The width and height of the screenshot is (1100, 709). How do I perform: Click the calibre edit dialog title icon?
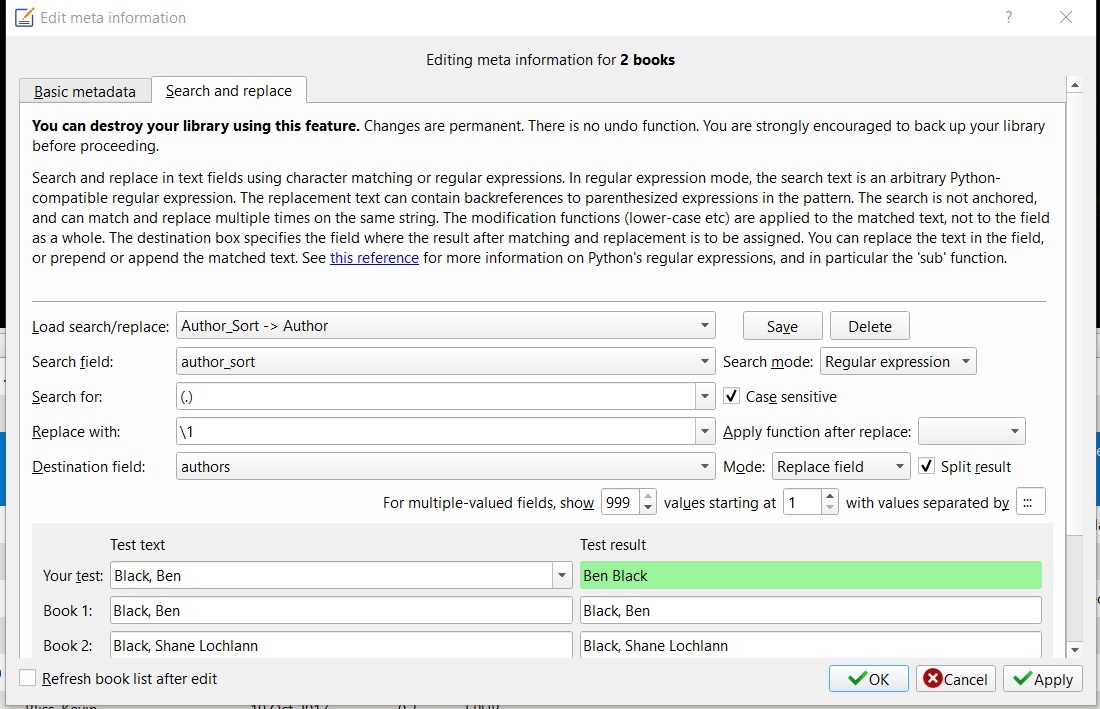[x=24, y=17]
